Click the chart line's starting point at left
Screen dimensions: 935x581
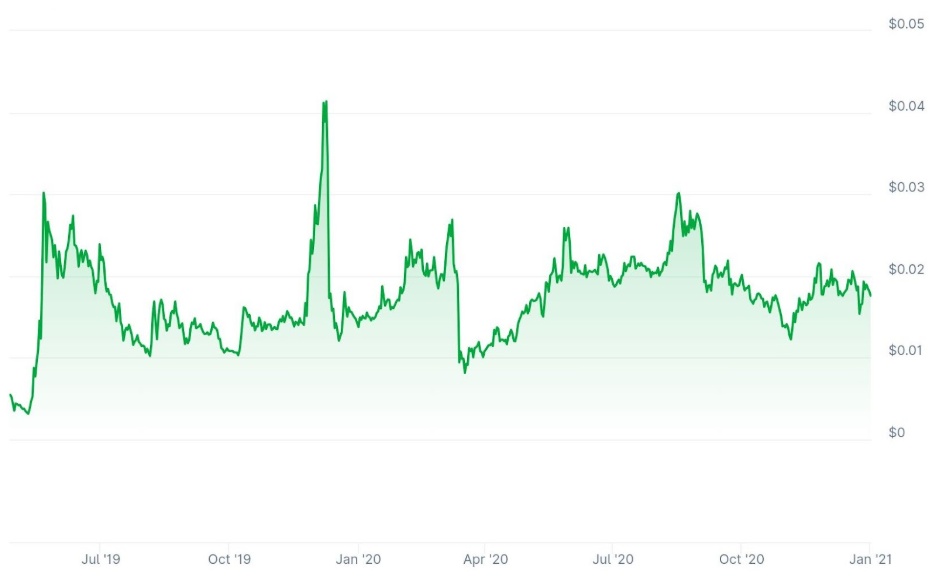click(11, 395)
